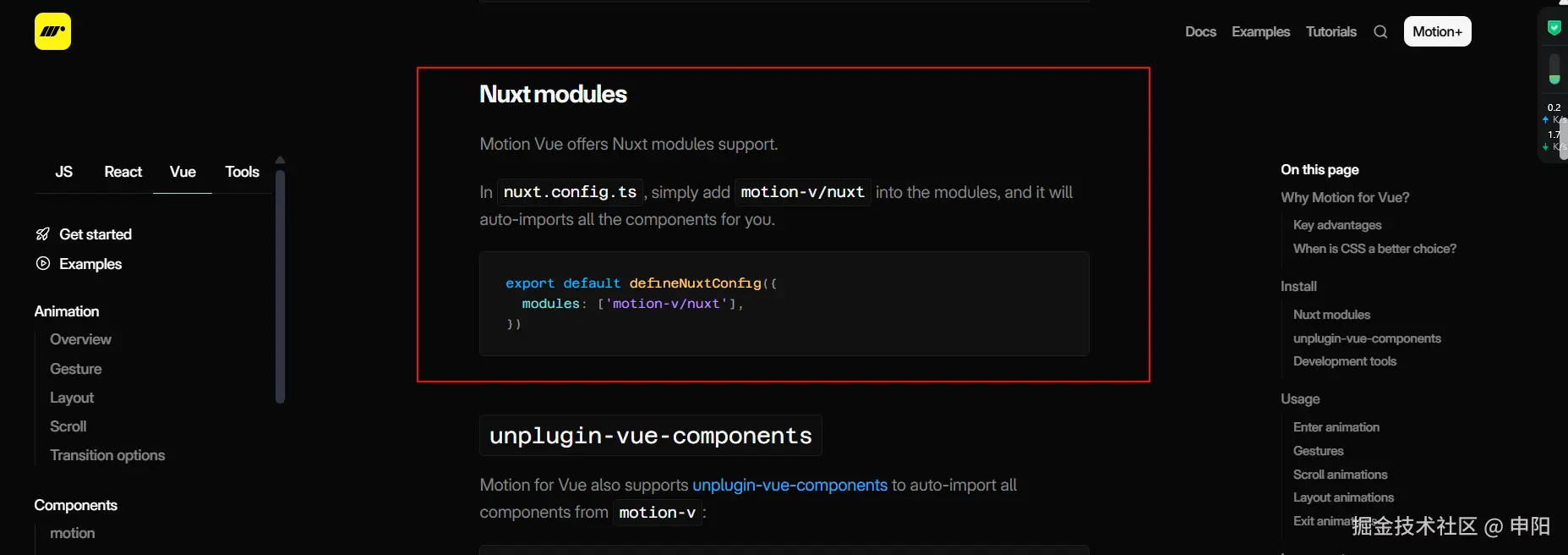Image resolution: width=1568 pixels, height=555 pixels.
Task: Click the Examples link in top navigation
Action: 1260,32
